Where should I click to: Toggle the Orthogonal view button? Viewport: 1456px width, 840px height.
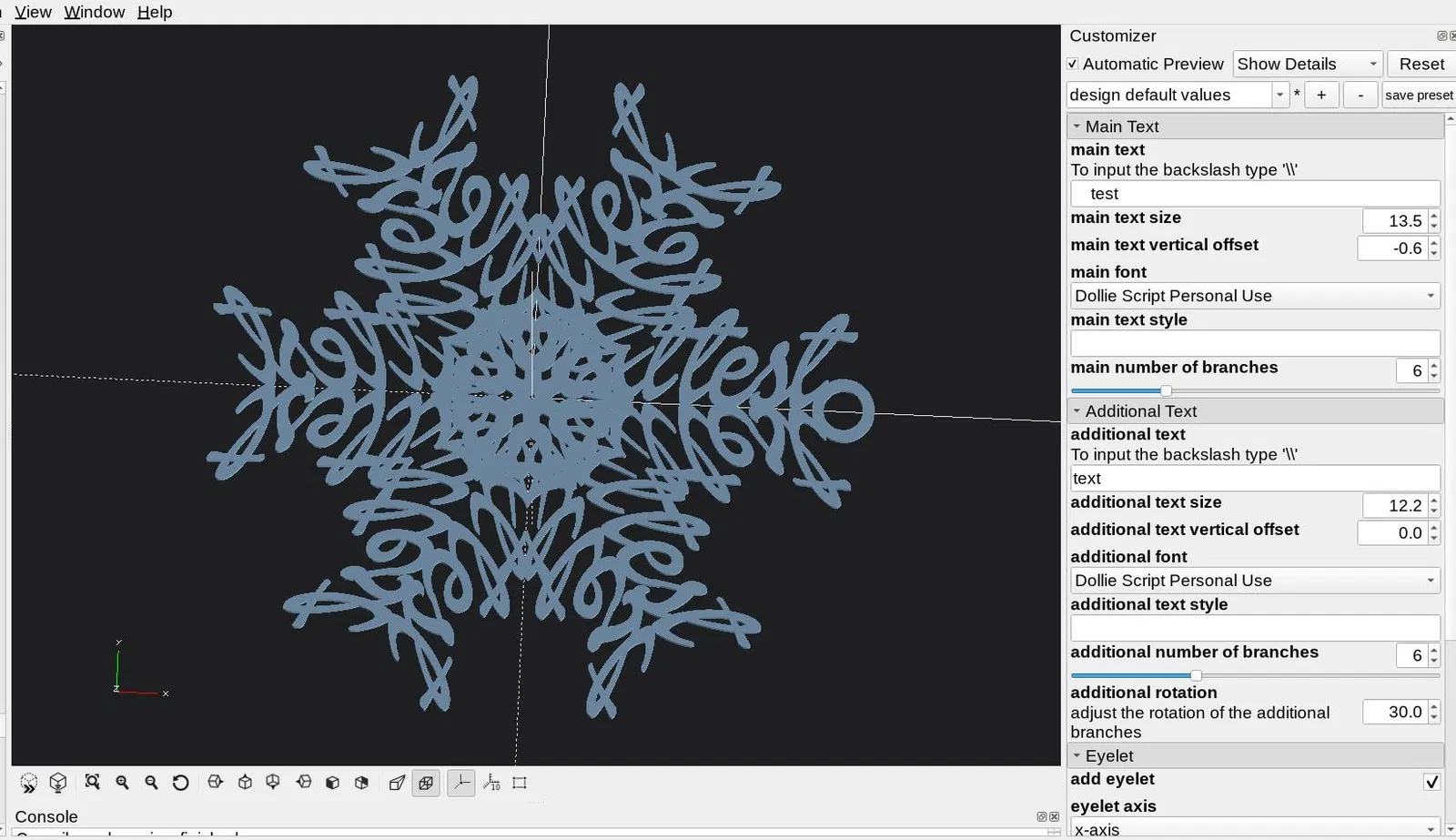426,783
